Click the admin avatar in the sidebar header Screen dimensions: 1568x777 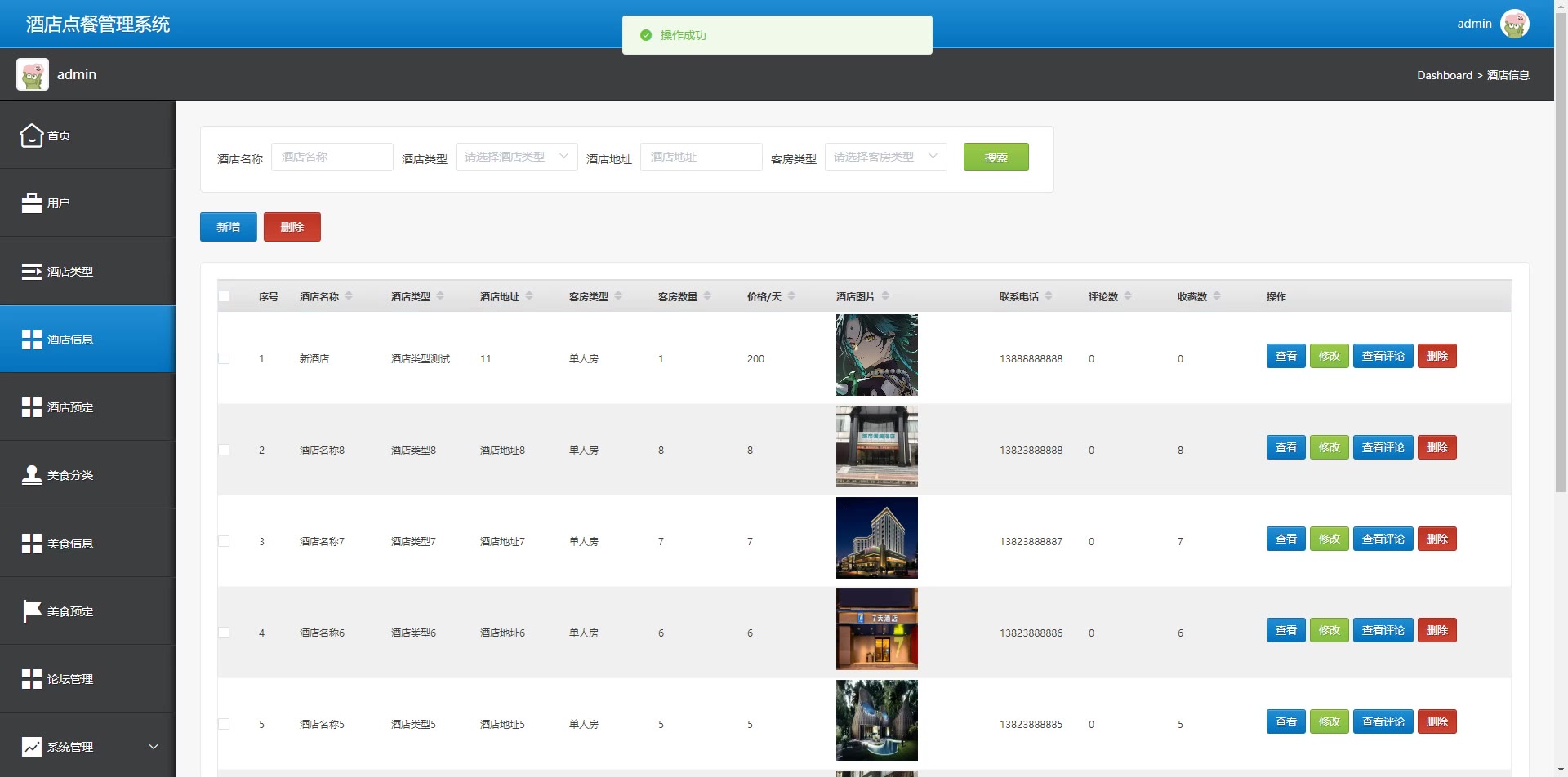click(33, 74)
